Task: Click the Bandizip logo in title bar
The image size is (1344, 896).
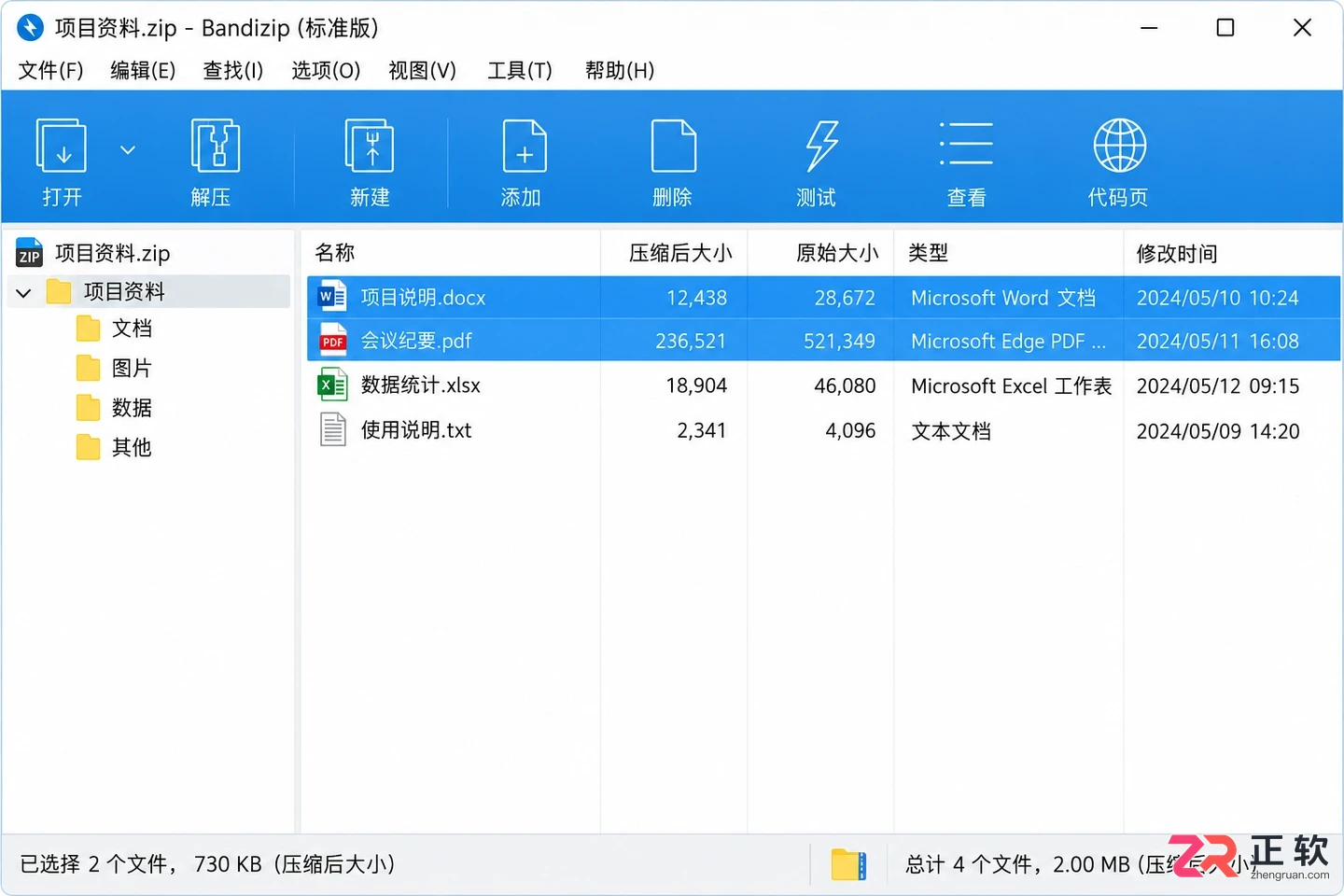Action: (x=30, y=27)
